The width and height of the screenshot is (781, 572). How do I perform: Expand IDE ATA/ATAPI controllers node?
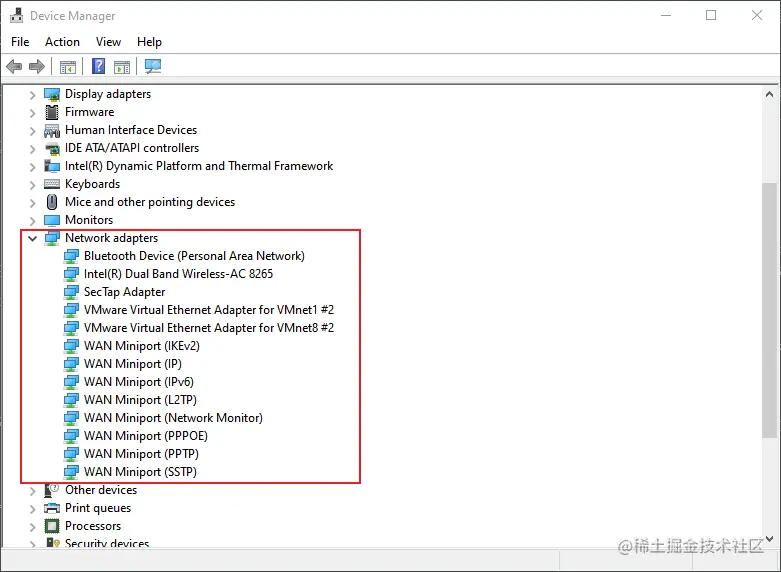pyautogui.click(x=32, y=149)
